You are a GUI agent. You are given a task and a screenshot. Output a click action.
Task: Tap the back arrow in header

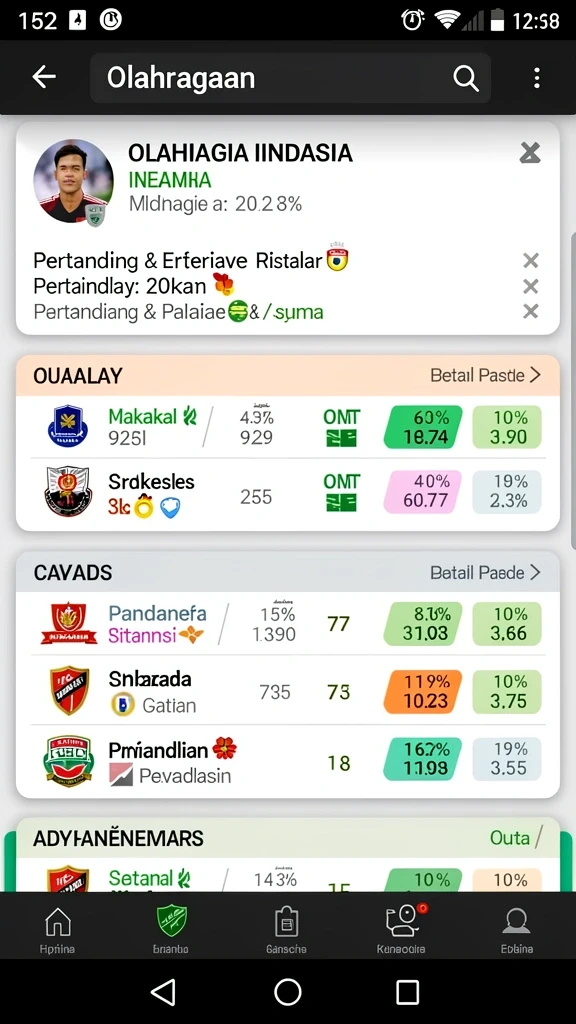point(44,78)
